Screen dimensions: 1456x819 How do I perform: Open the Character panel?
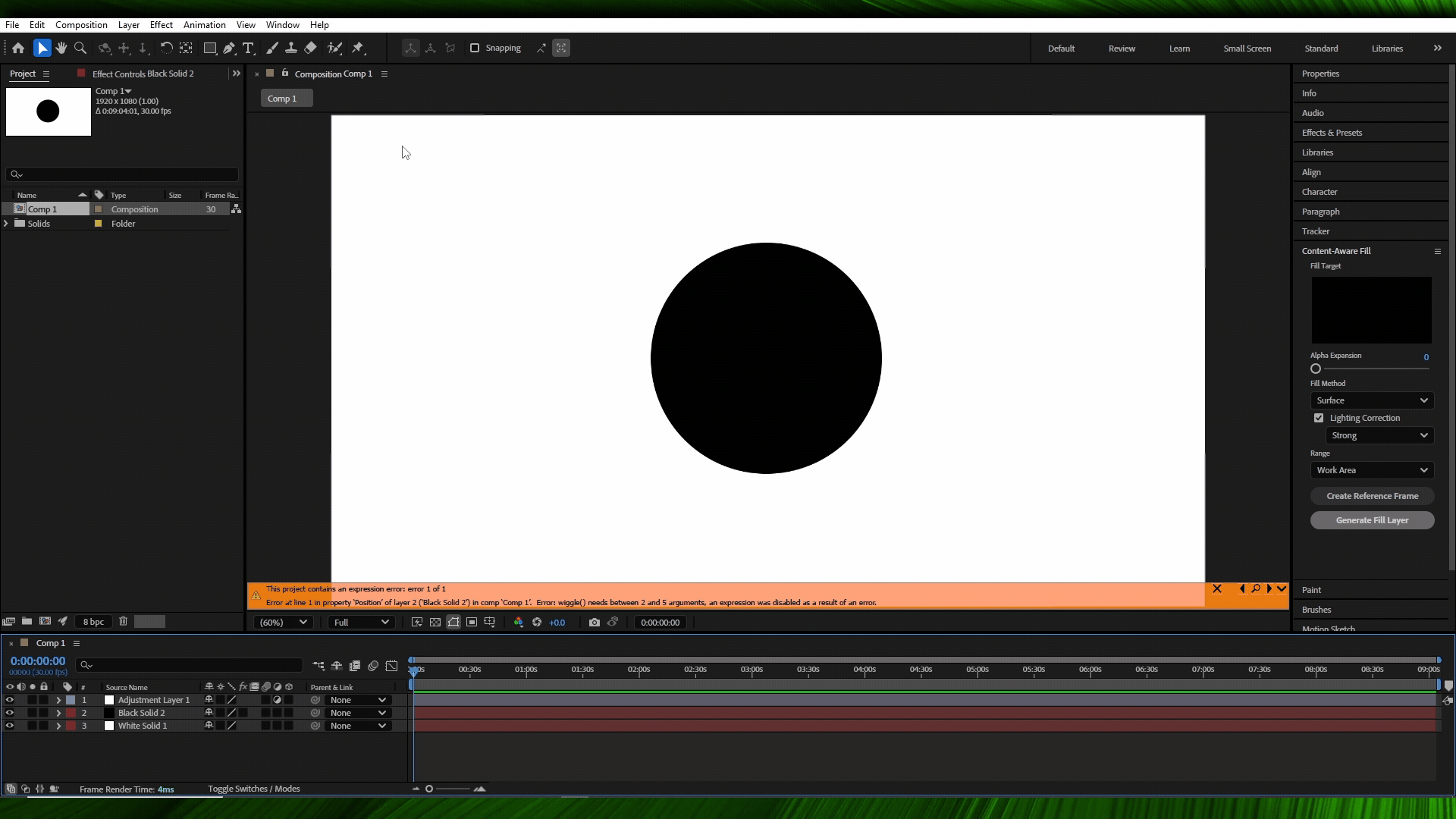(1319, 192)
